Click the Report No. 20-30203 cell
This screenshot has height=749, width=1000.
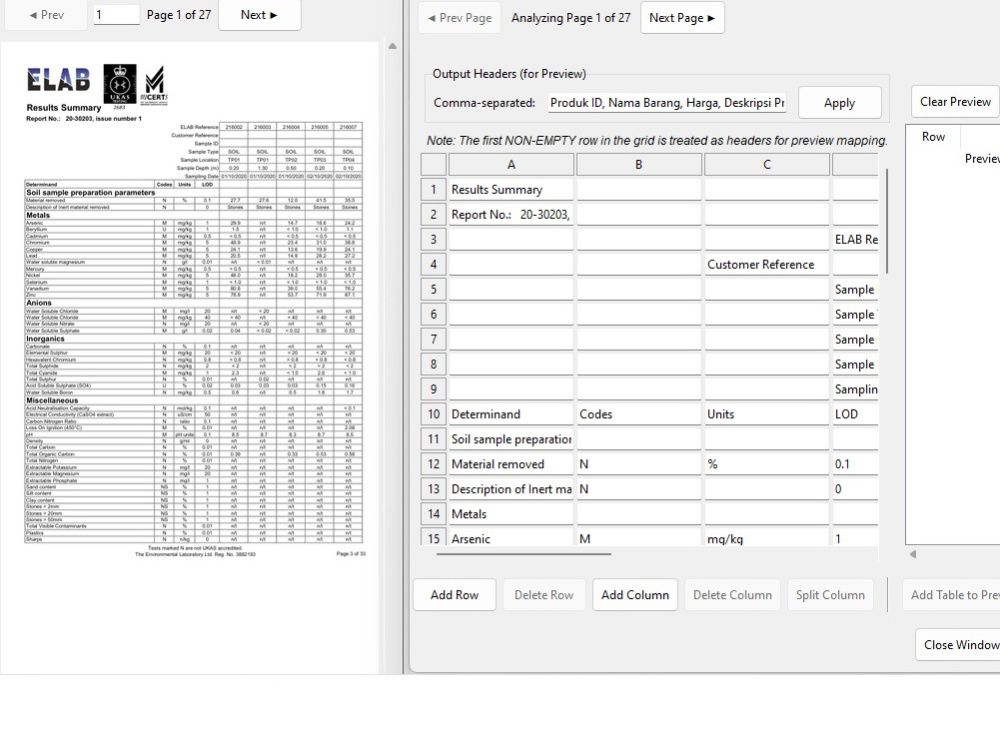pyautogui.click(x=511, y=214)
